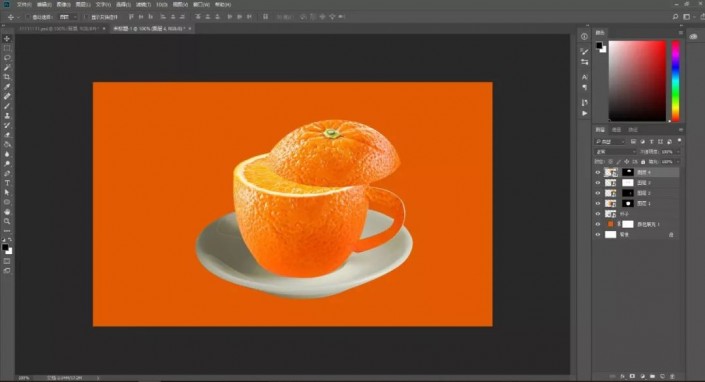This screenshot has height=382, width=705.
Task: Open the Edit Toolbar three-dots button
Action: 7,231
